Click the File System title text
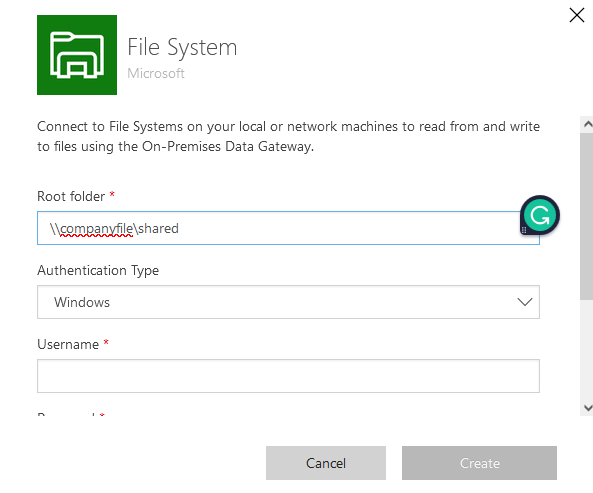The width and height of the screenshot is (593, 493). 182,47
